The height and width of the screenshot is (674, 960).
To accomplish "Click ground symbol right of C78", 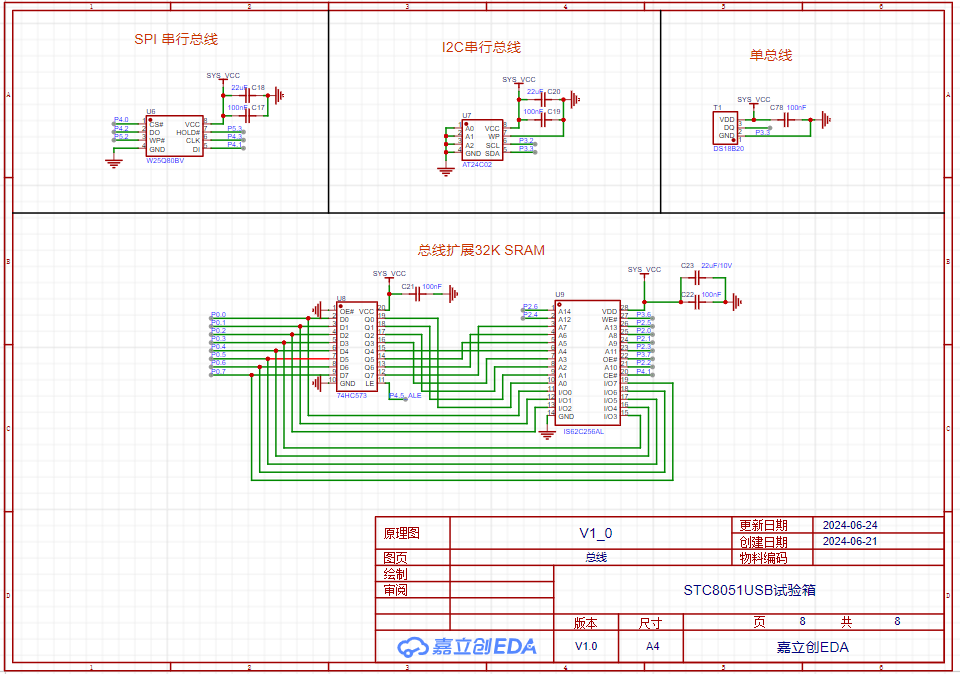I will click(x=826, y=119).
